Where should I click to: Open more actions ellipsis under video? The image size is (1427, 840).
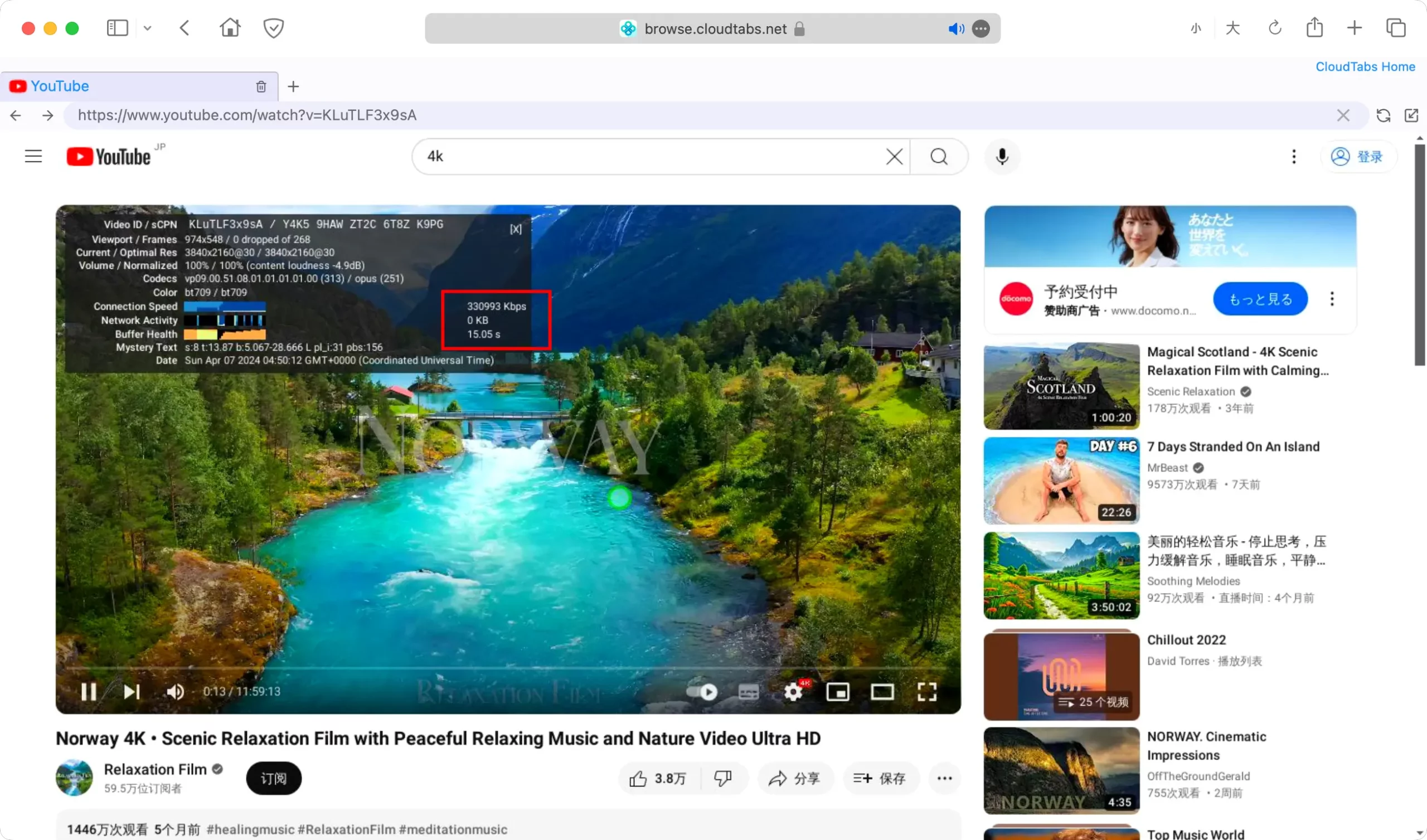tap(944, 779)
